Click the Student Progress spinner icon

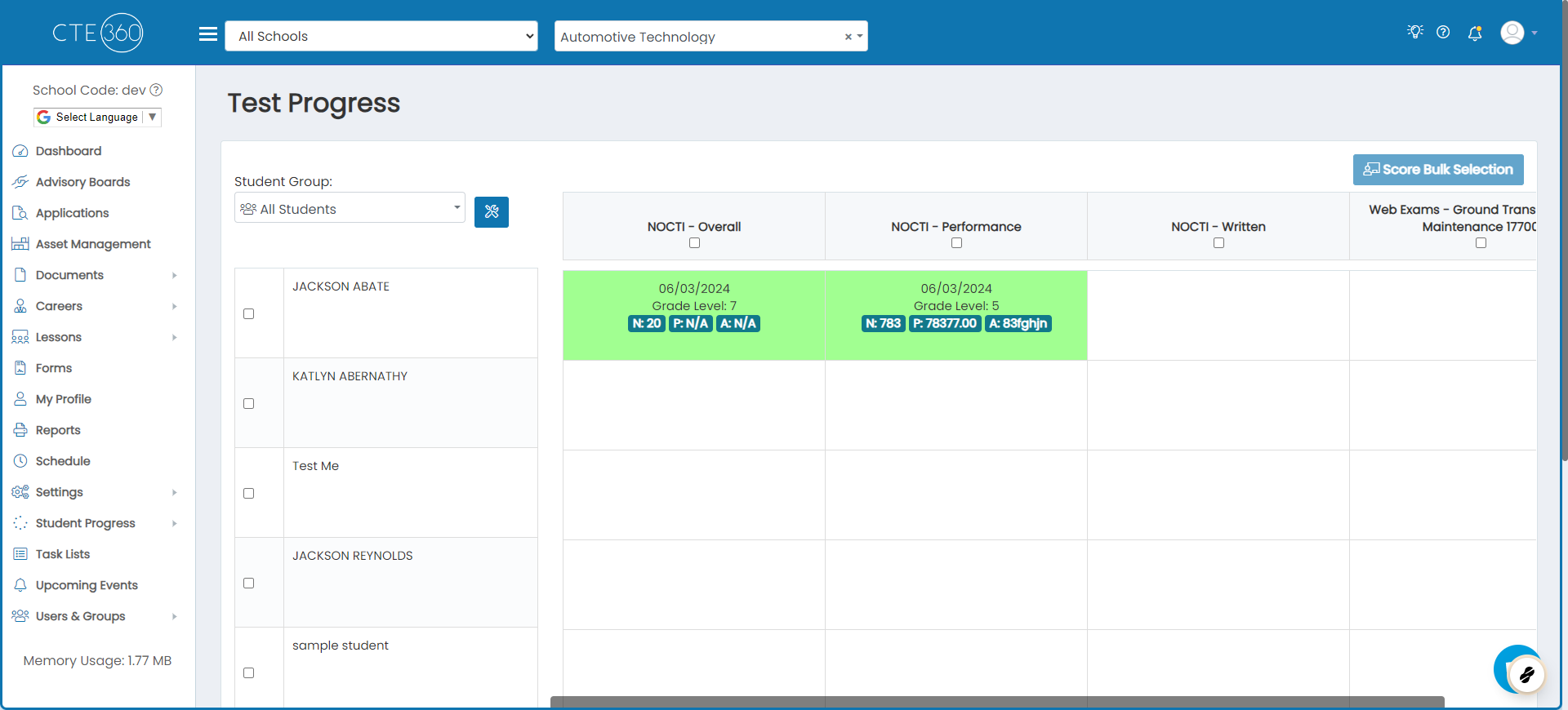(20, 523)
